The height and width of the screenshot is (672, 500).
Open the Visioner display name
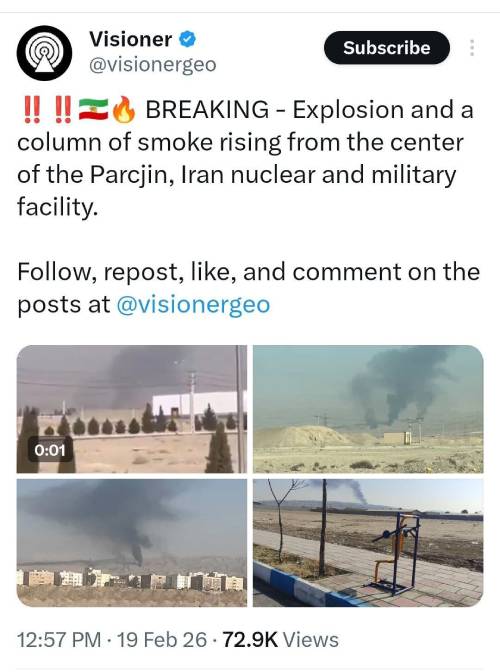[x=130, y=39]
